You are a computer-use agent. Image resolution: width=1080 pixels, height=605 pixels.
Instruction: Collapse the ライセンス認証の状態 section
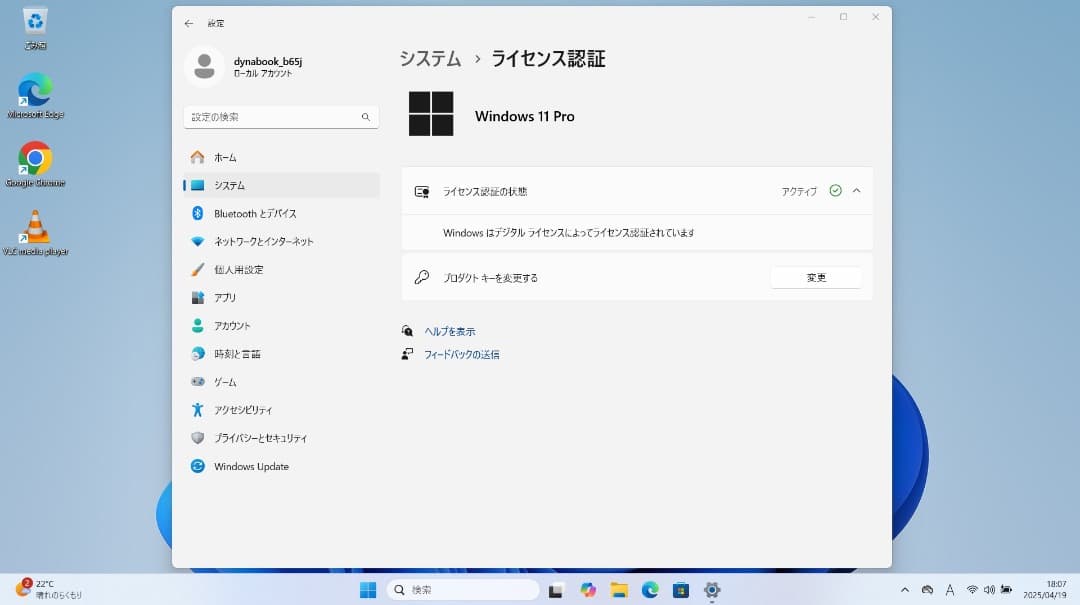(854, 191)
